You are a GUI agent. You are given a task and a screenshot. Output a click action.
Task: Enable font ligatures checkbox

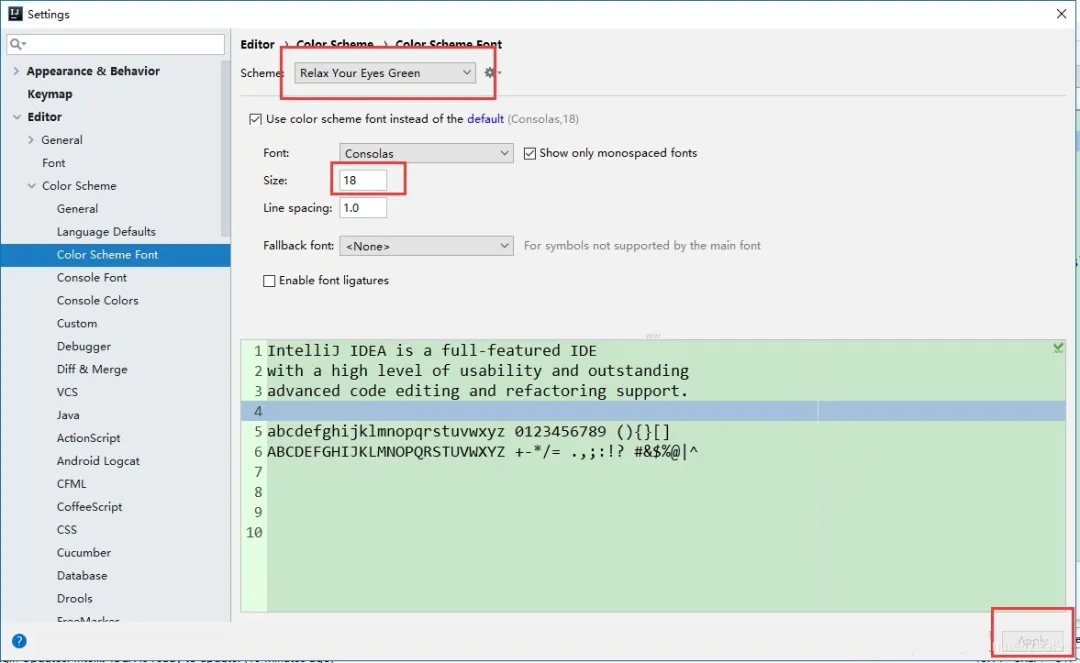[269, 281]
